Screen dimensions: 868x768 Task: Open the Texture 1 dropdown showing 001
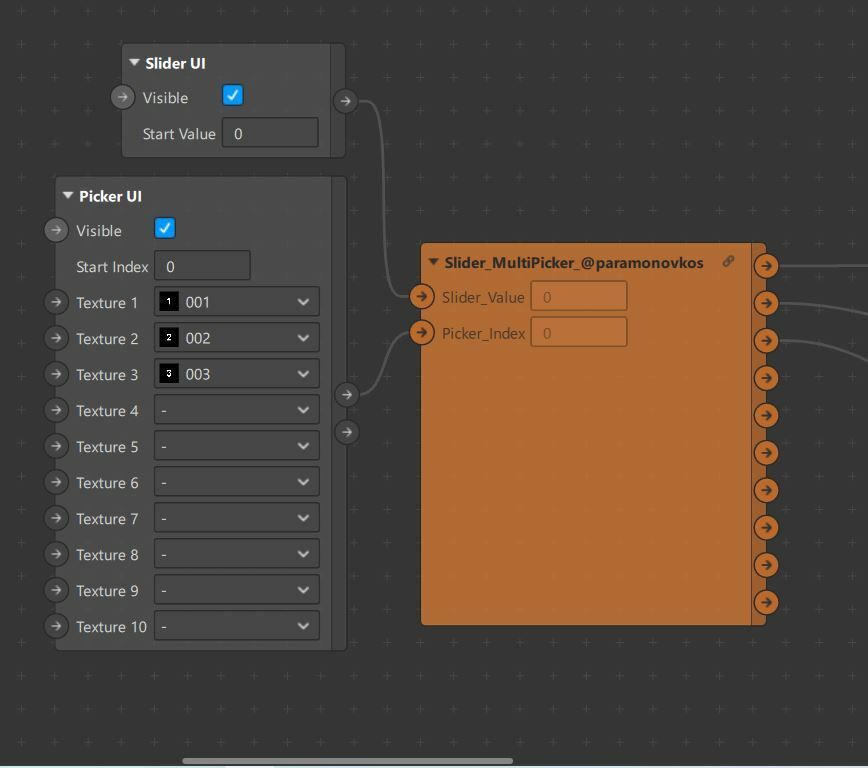click(x=236, y=302)
